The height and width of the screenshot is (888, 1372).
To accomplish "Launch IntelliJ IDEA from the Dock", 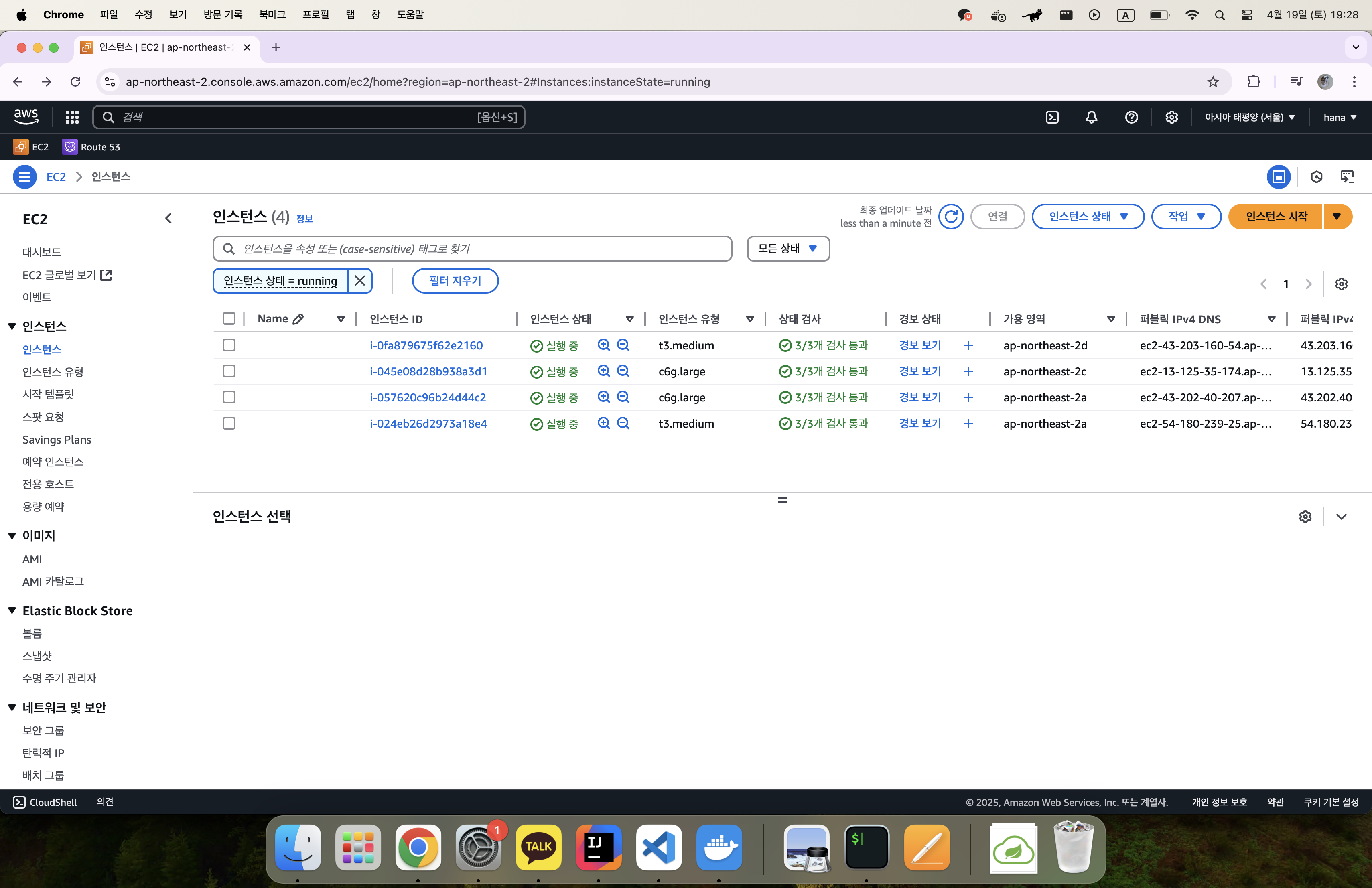I will (599, 847).
